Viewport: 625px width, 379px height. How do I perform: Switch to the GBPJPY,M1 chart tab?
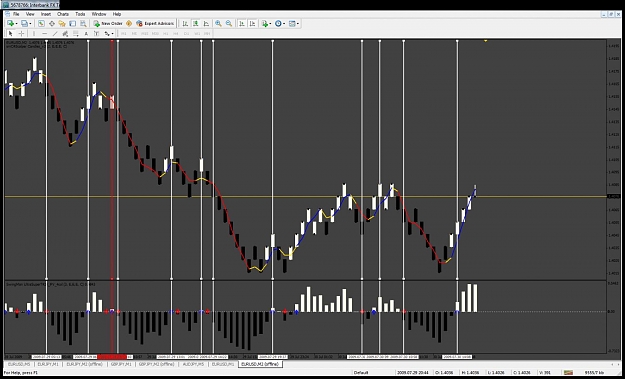point(121,364)
